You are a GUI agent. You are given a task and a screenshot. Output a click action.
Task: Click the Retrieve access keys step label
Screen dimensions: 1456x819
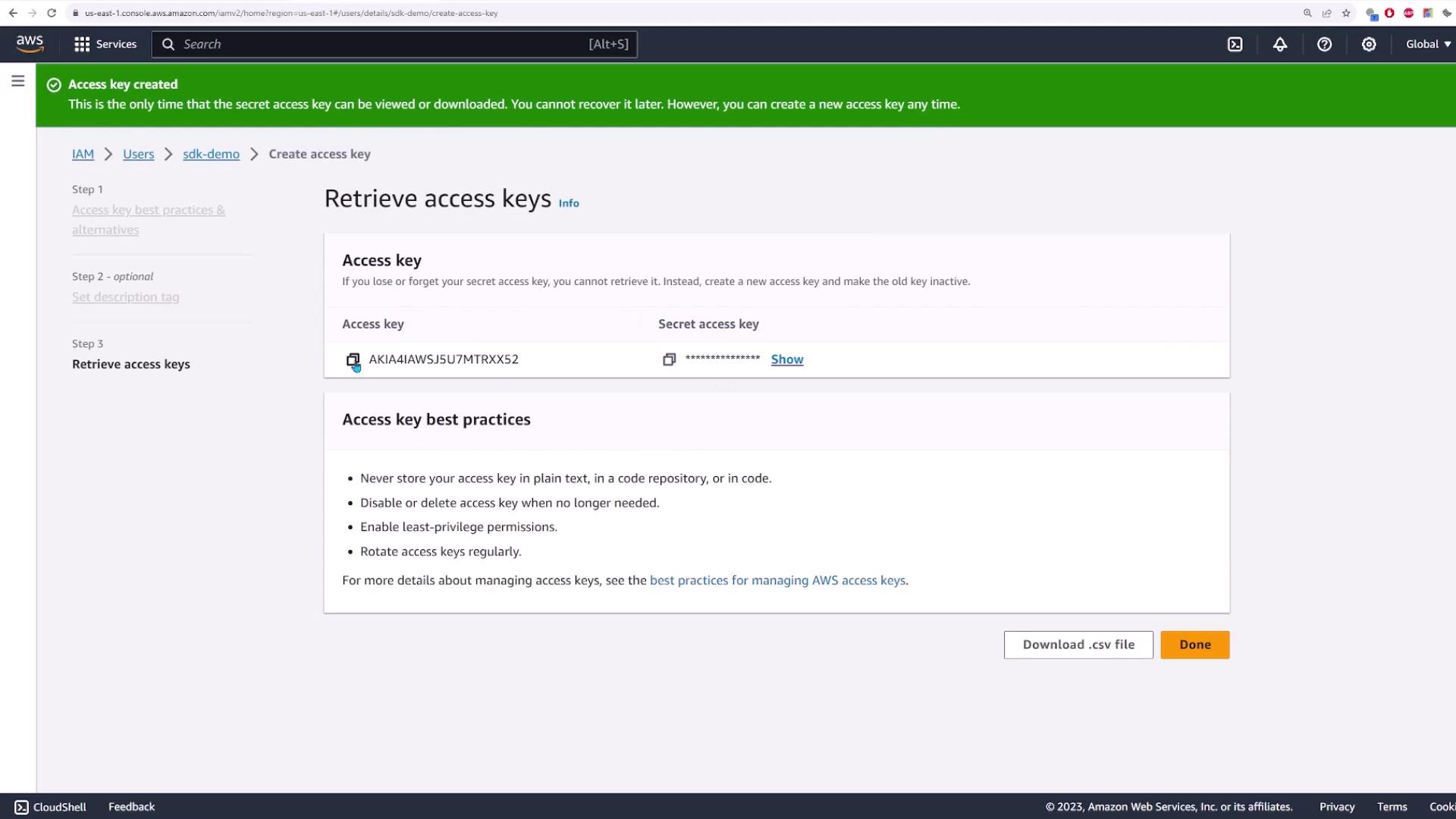131,365
